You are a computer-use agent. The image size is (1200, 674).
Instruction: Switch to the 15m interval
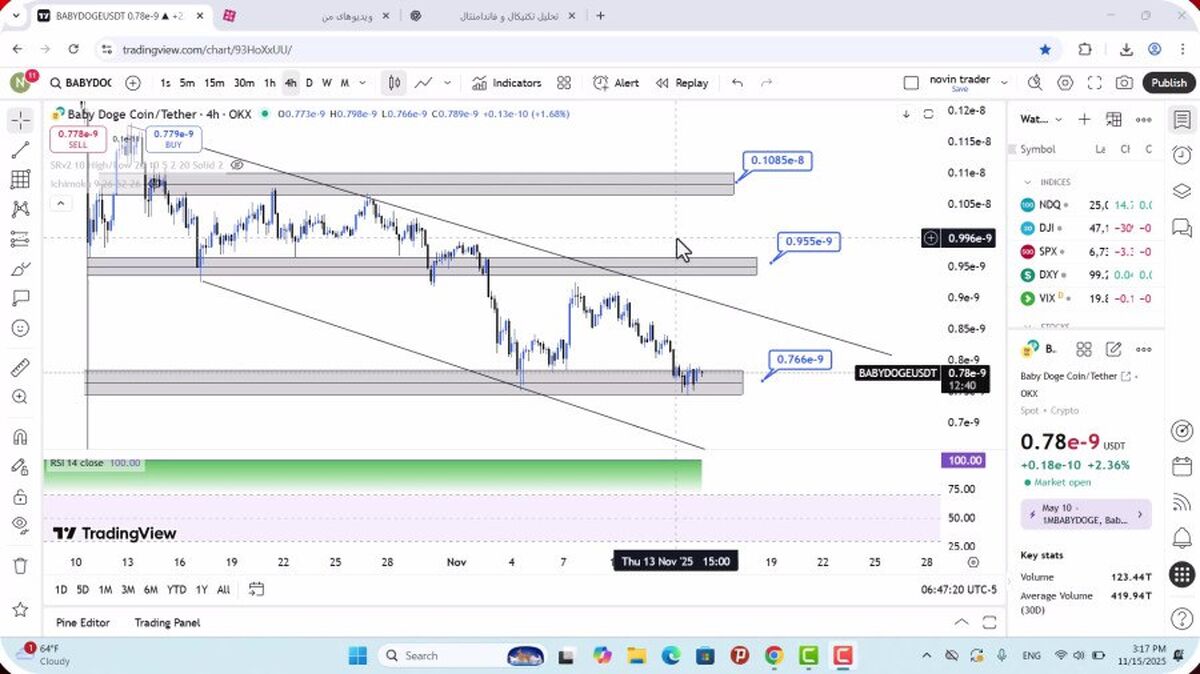[x=214, y=83]
